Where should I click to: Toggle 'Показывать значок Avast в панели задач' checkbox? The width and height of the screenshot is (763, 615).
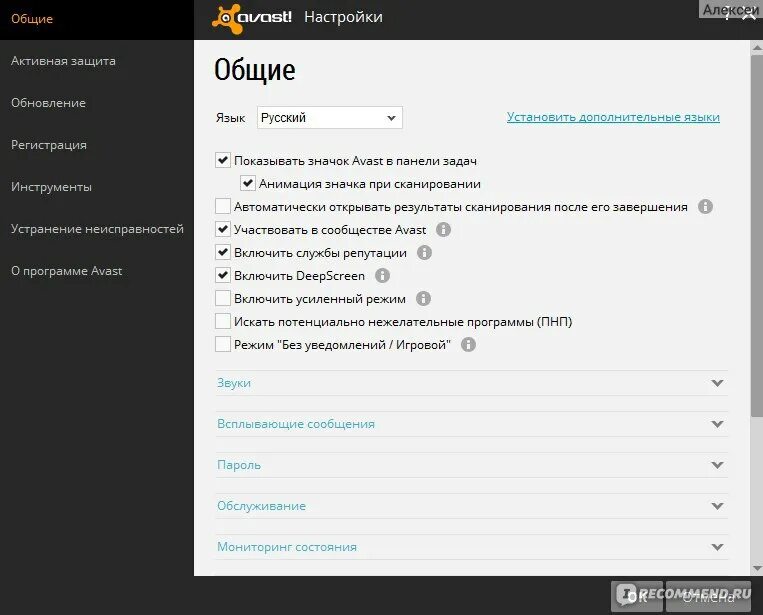click(x=223, y=160)
